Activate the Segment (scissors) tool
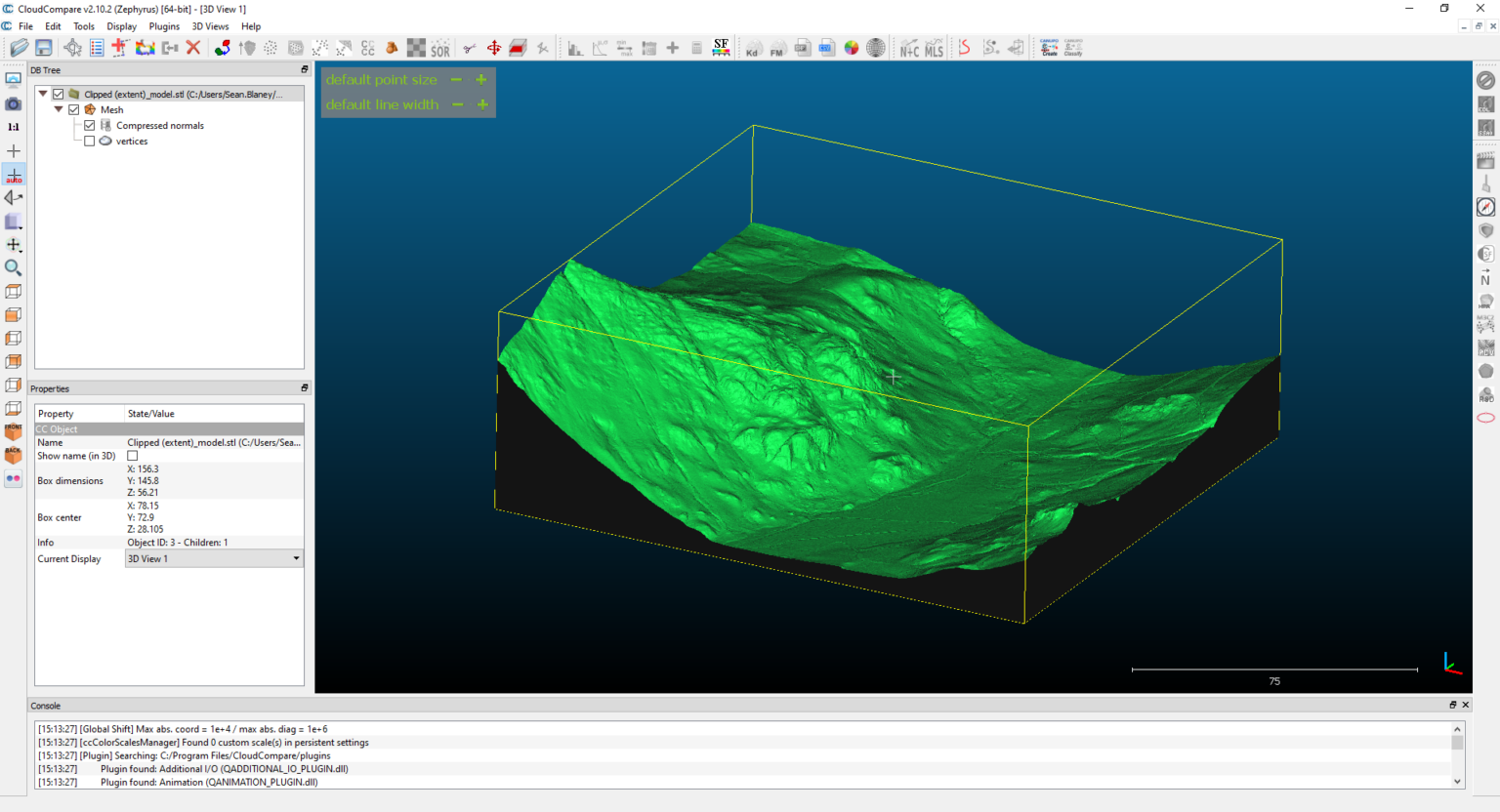Image resolution: width=1500 pixels, height=812 pixels. tap(470, 47)
